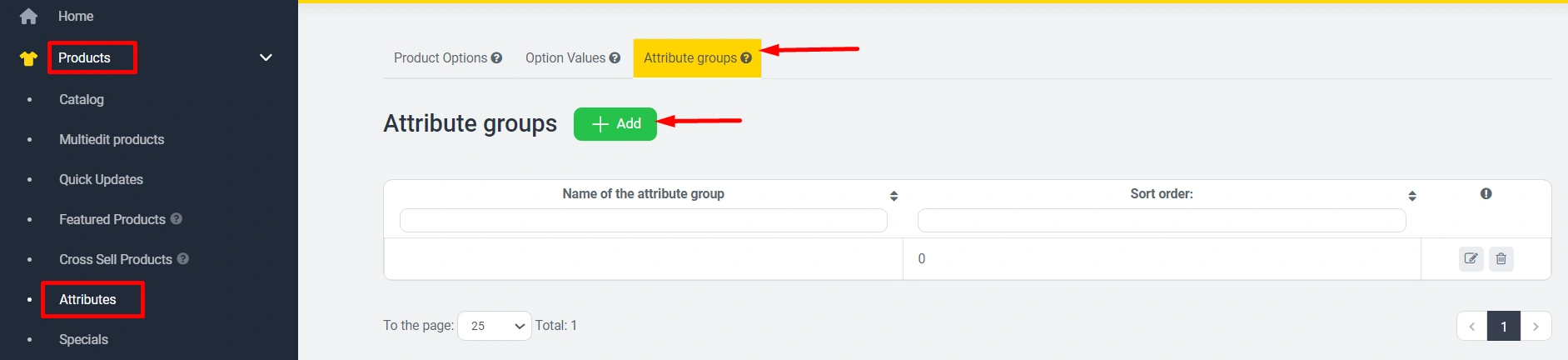1568x360 pixels.
Task: Click the edit attribute group pencil icon
Action: pyautogui.click(x=1471, y=258)
